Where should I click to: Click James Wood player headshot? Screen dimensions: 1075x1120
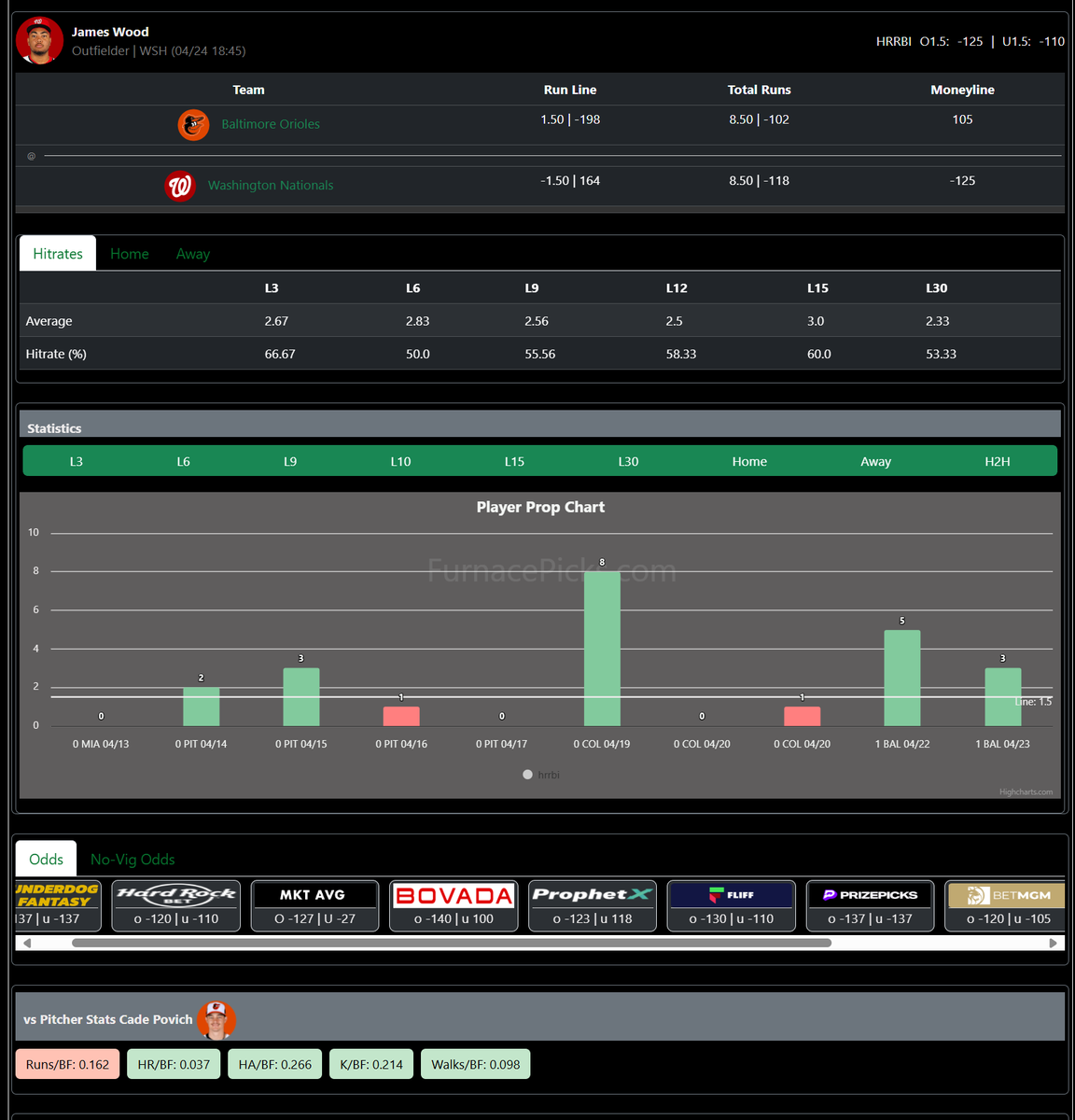pyautogui.click(x=39, y=41)
